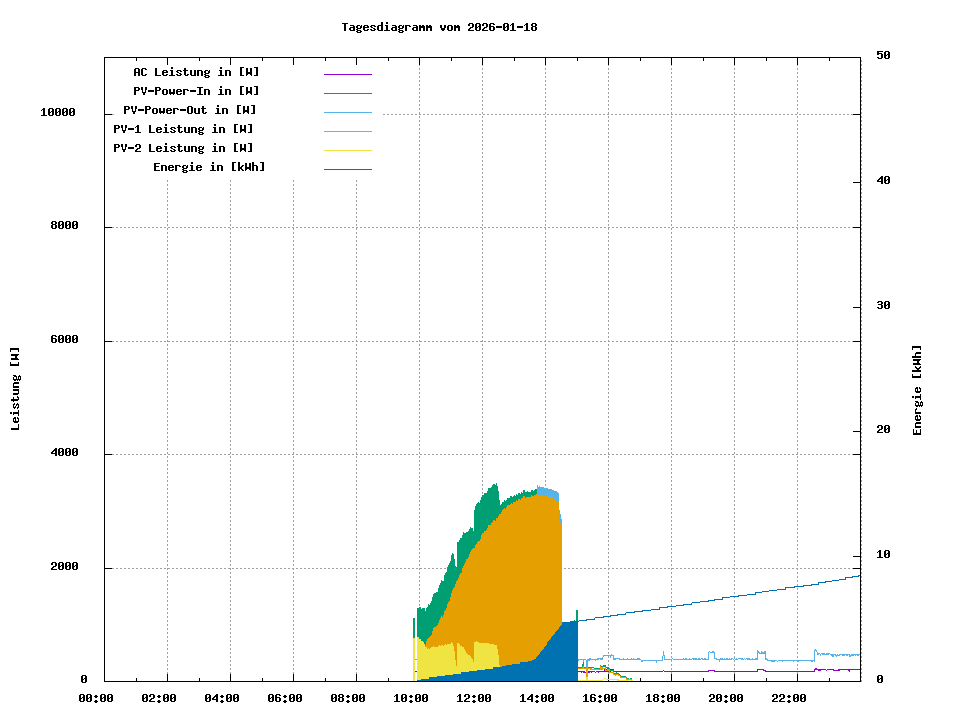Click the chart title Tagesdiagramm vom 2026-01-18

click(x=439, y=27)
